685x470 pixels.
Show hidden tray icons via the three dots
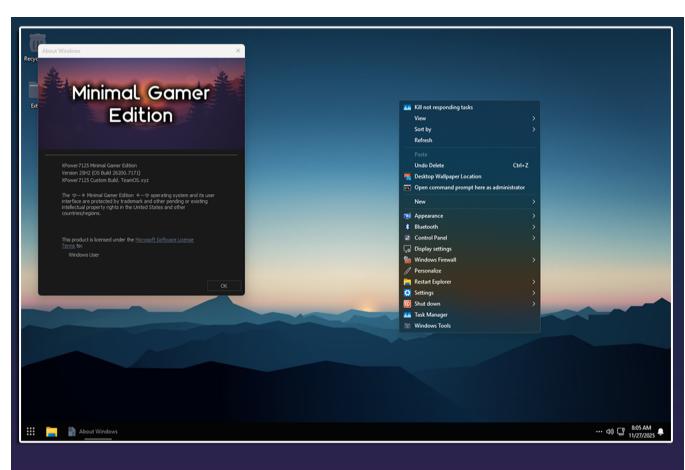(599, 432)
